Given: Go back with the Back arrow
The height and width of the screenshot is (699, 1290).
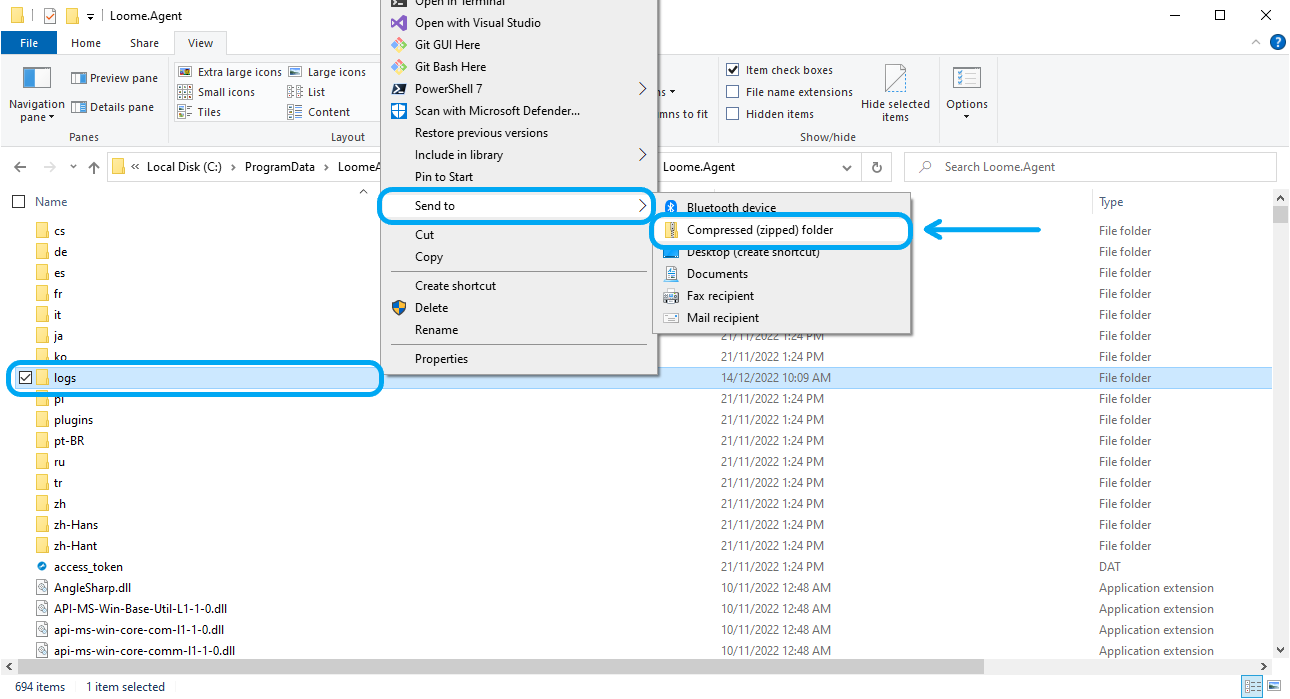Looking at the screenshot, I should pos(20,167).
